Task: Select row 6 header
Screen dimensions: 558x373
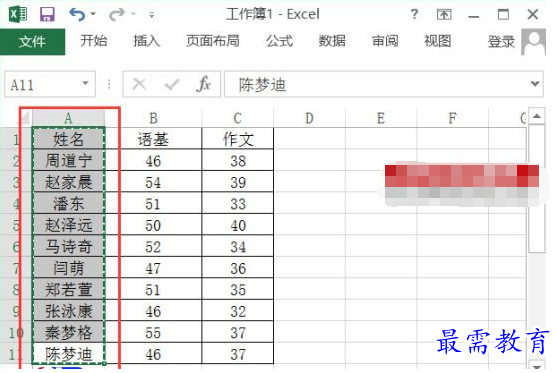Action: tap(16, 246)
